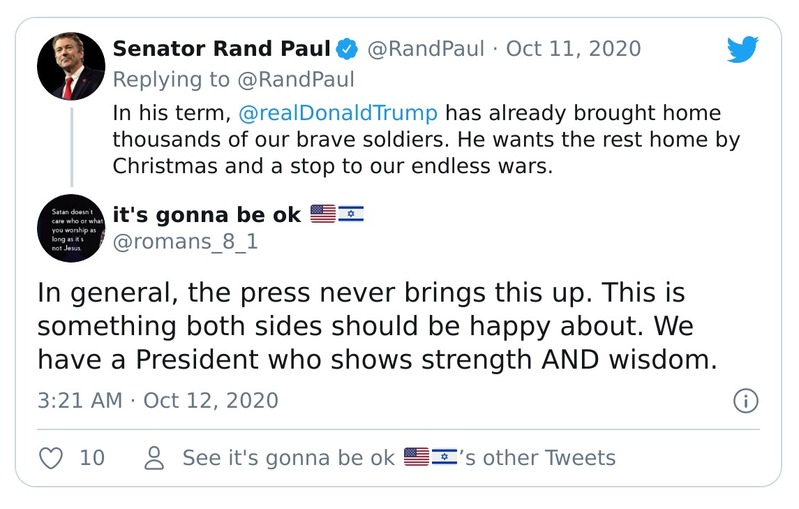Like the tweet with the heart icon
Screen dimensions: 799x509
click(x=51, y=458)
